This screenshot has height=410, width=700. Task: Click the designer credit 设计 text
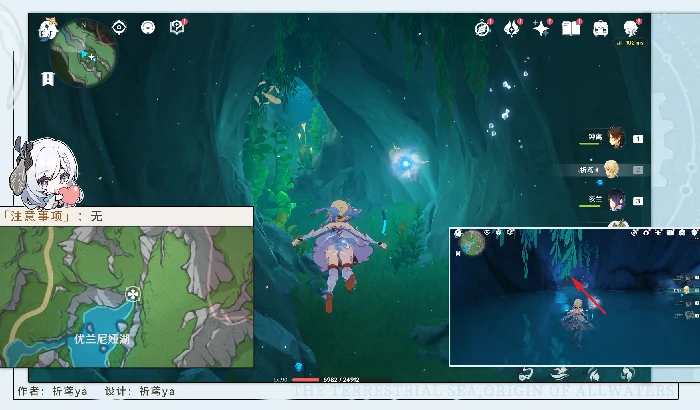139,391
